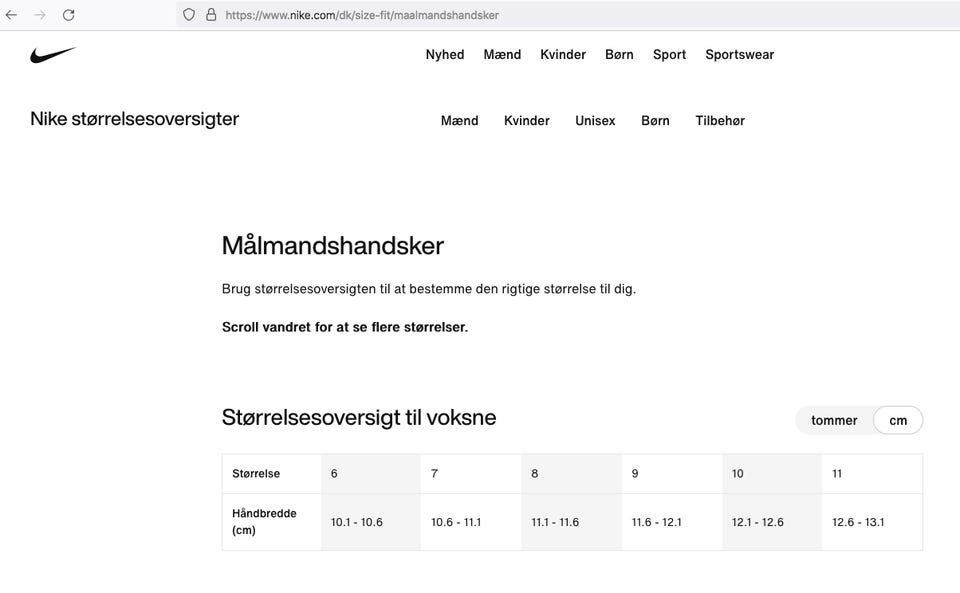This screenshot has width=960, height=593.
Task: Select Børn in size chart categories
Action: [x=655, y=121]
